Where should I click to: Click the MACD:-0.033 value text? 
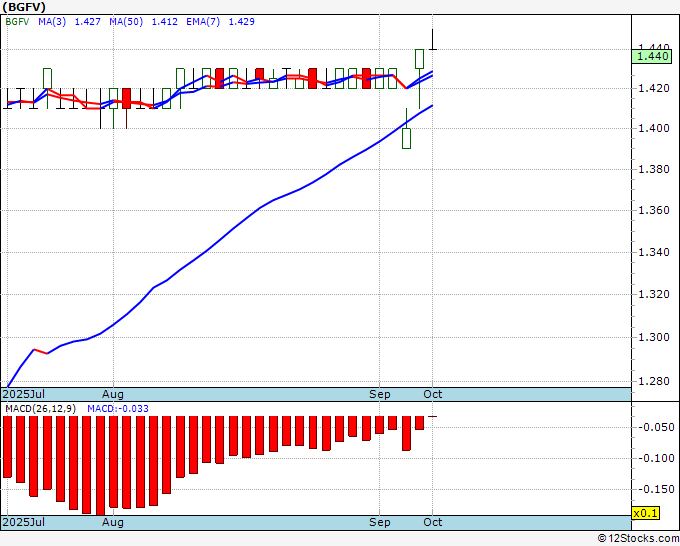pos(118,409)
